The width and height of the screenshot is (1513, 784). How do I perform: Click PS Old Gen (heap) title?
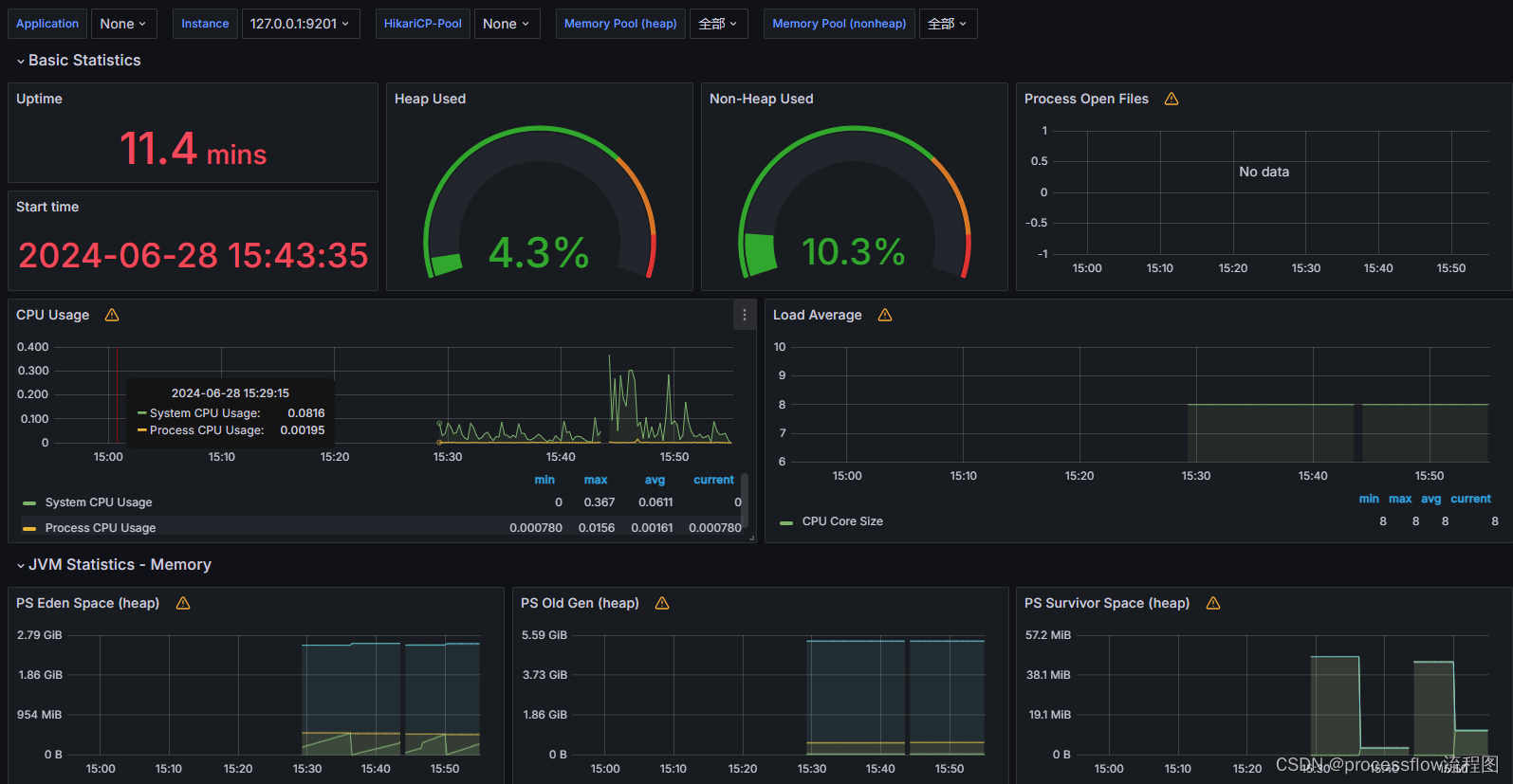coord(580,603)
